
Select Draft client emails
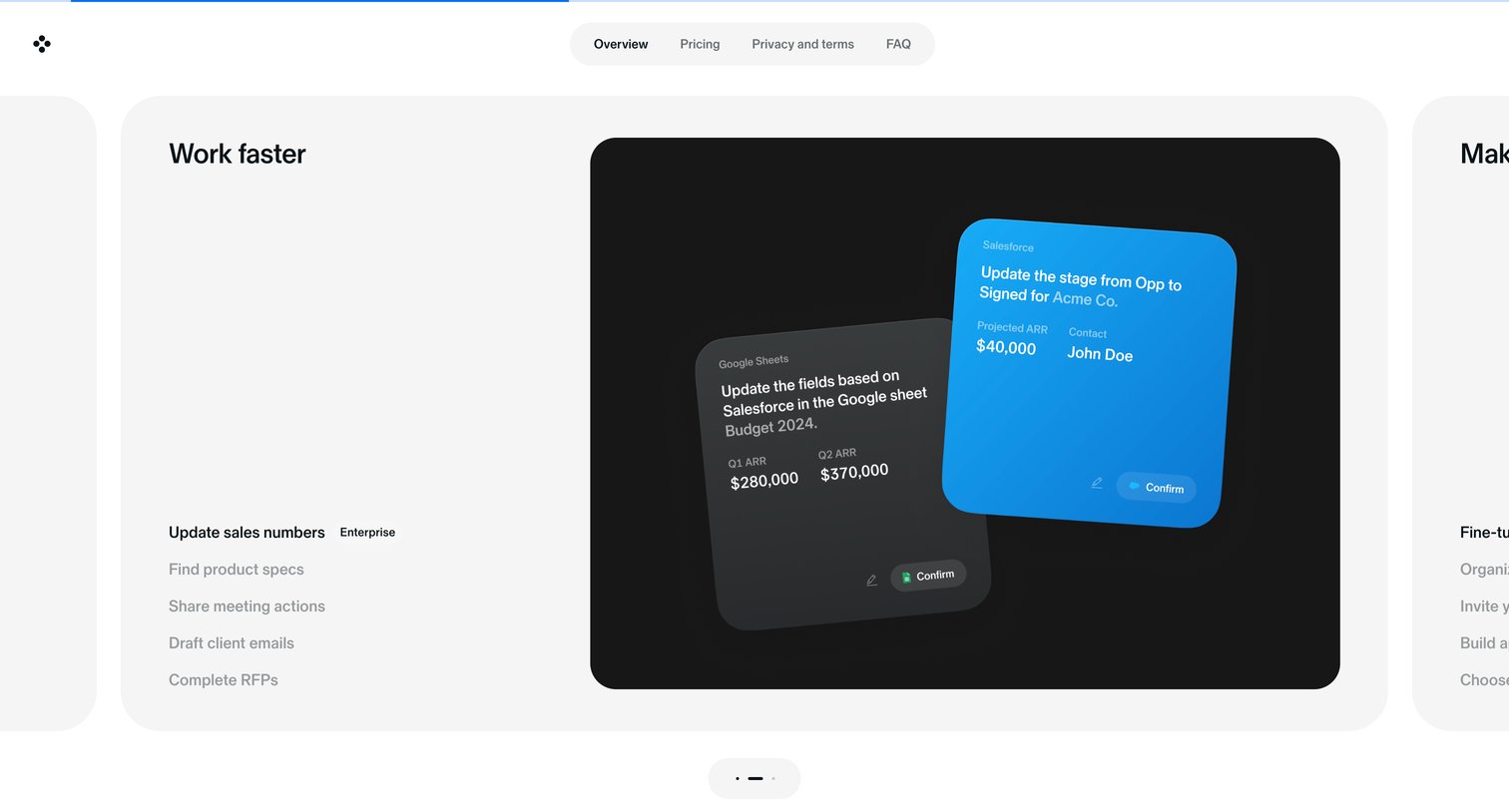point(232,643)
